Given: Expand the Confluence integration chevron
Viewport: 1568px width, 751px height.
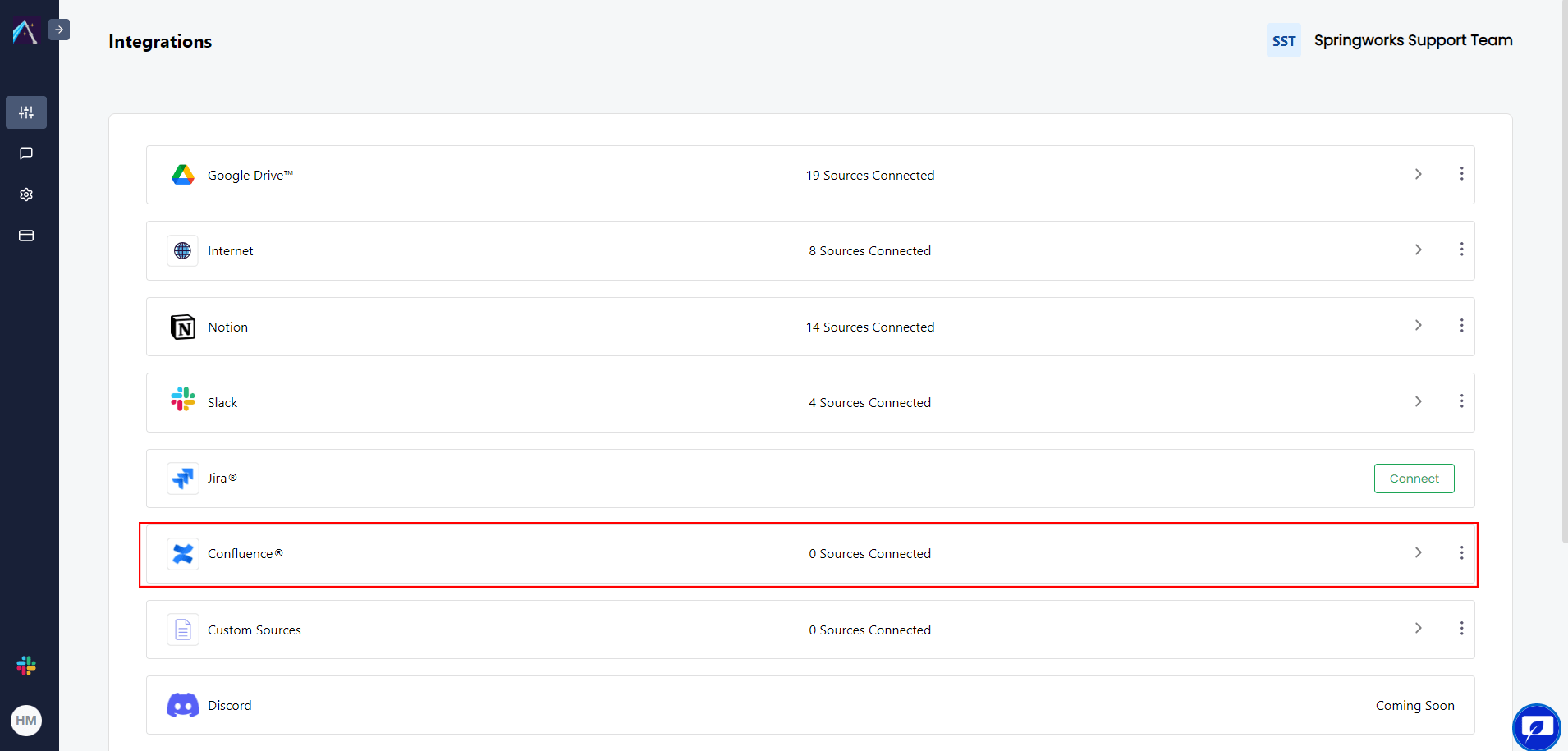Looking at the screenshot, I should pos(1419,552).
